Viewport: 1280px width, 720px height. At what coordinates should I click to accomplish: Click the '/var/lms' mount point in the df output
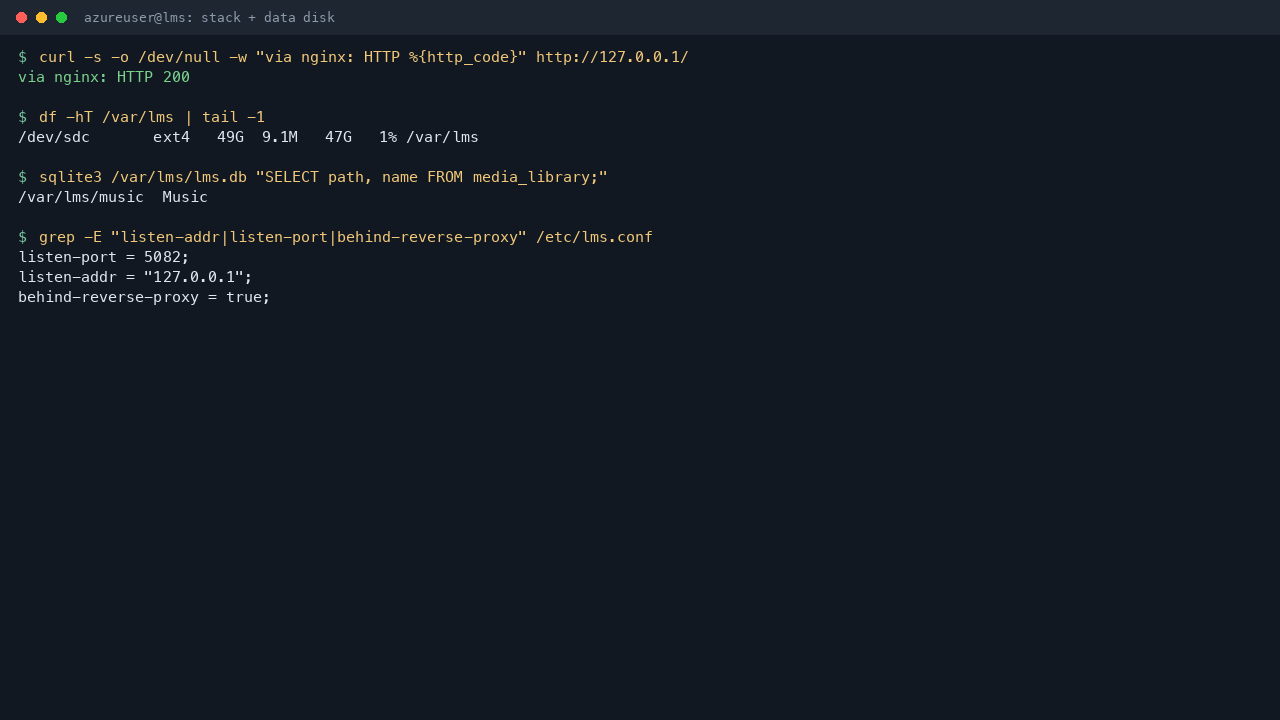[442, 137]
